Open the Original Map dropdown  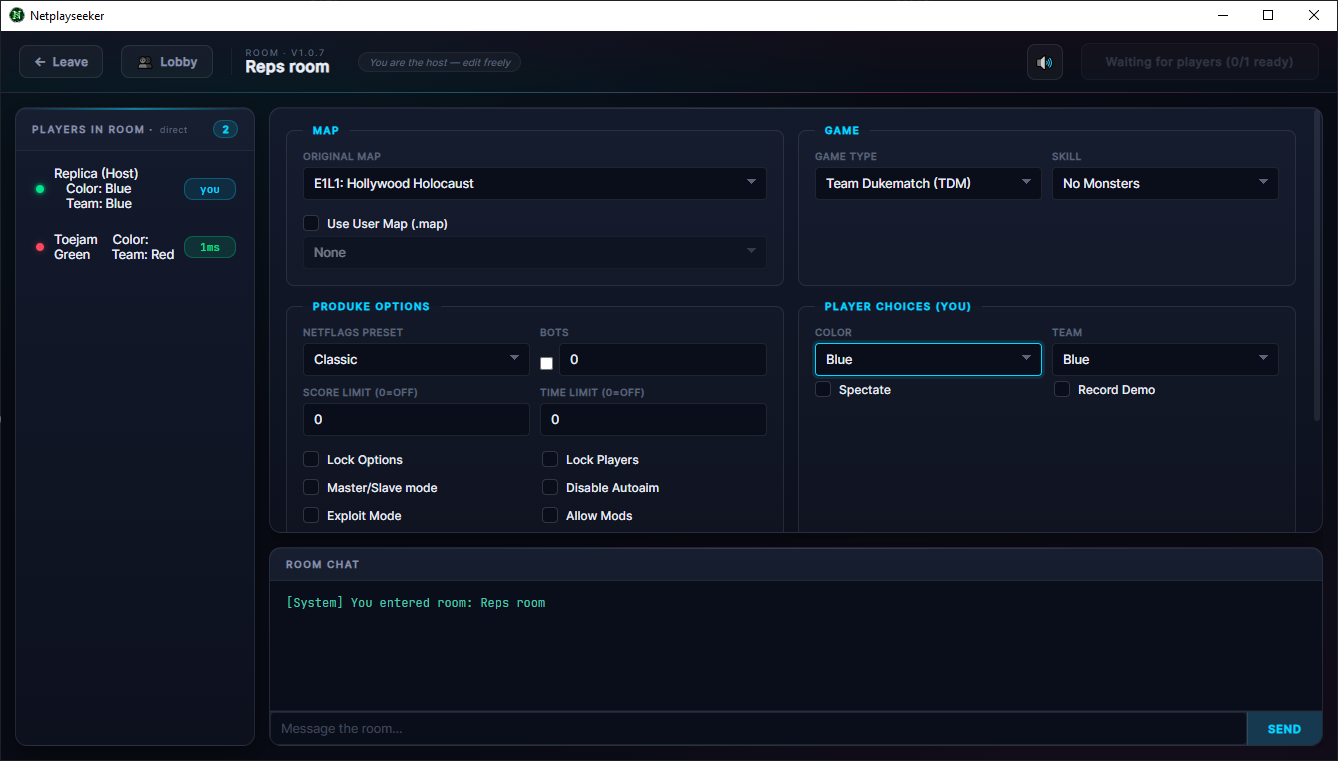[535, 184]
